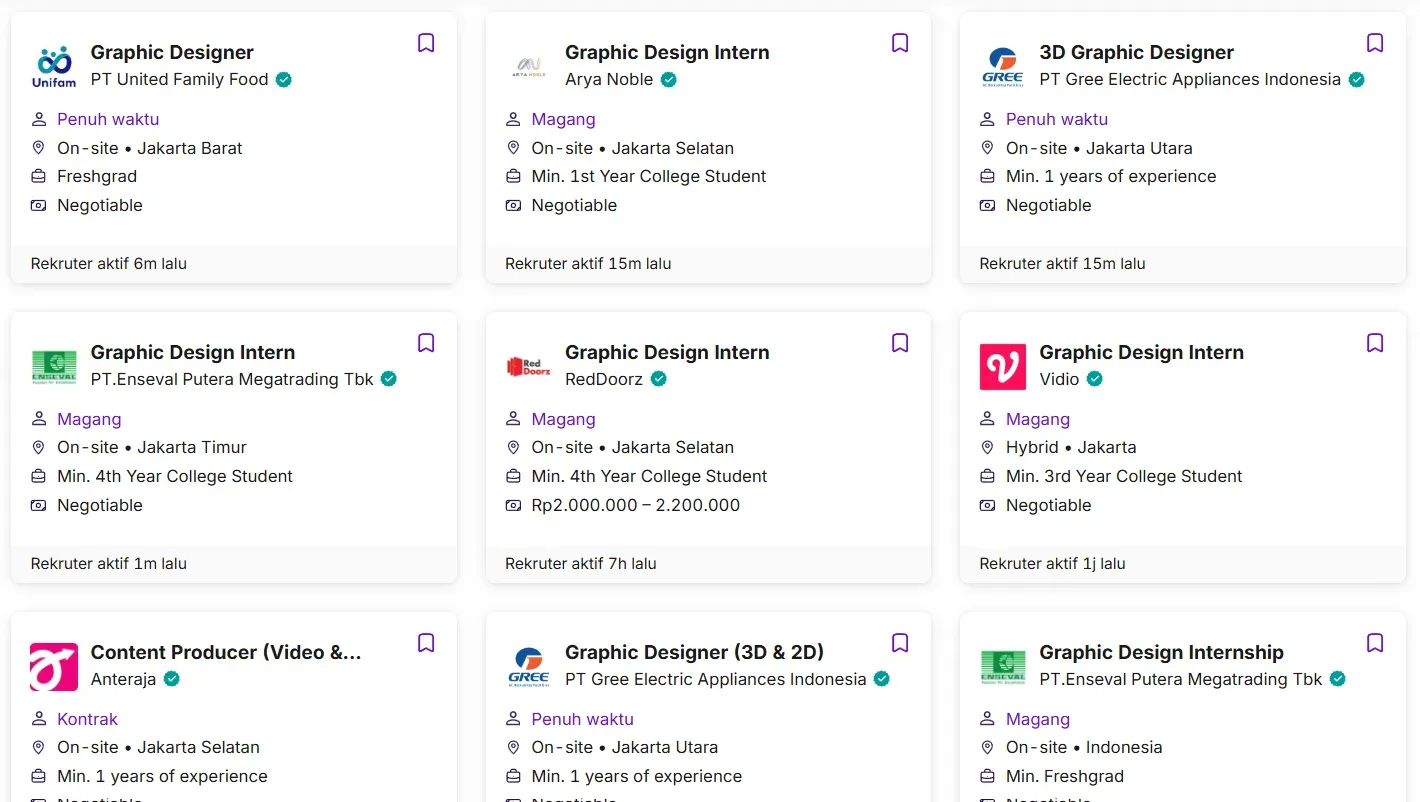This screenshot has width=1420, height=802.
Task: Click GREE logo on 3D Graphic Designer card
Action: [1003, 67]
